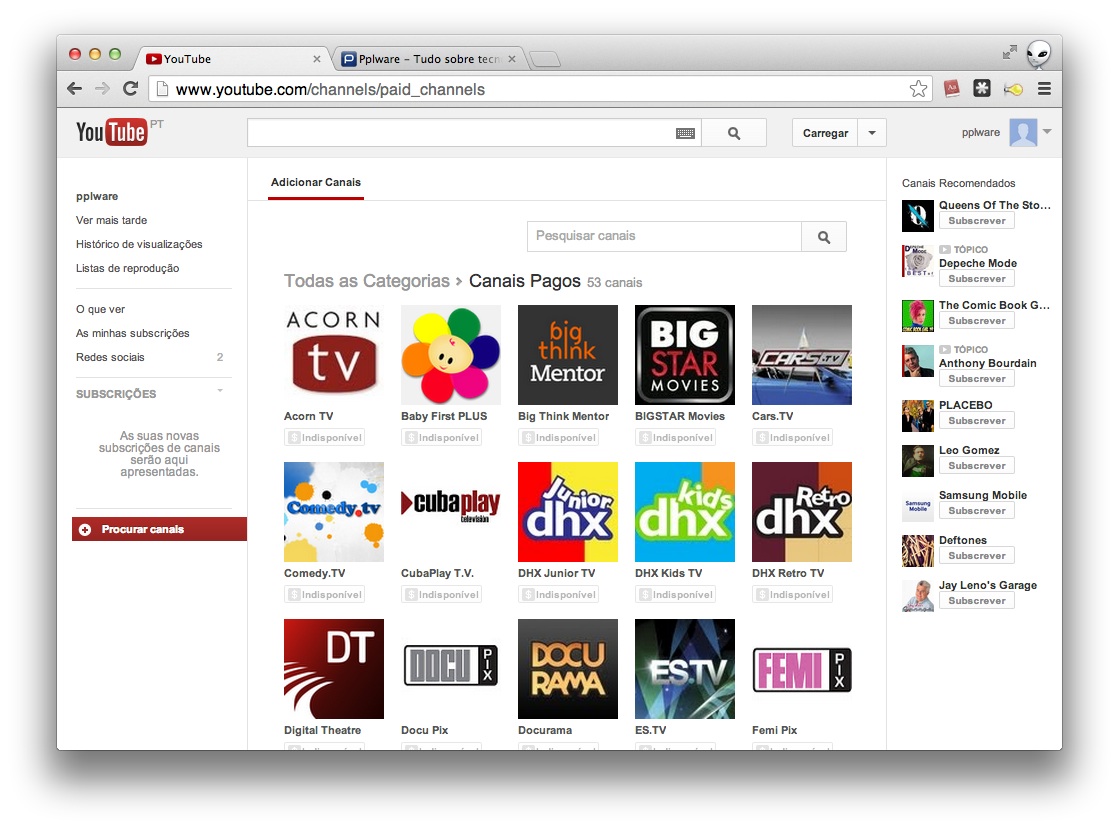1119x829 pixels.
Task: Click the ppIware user avatar
Action: 1023,133
